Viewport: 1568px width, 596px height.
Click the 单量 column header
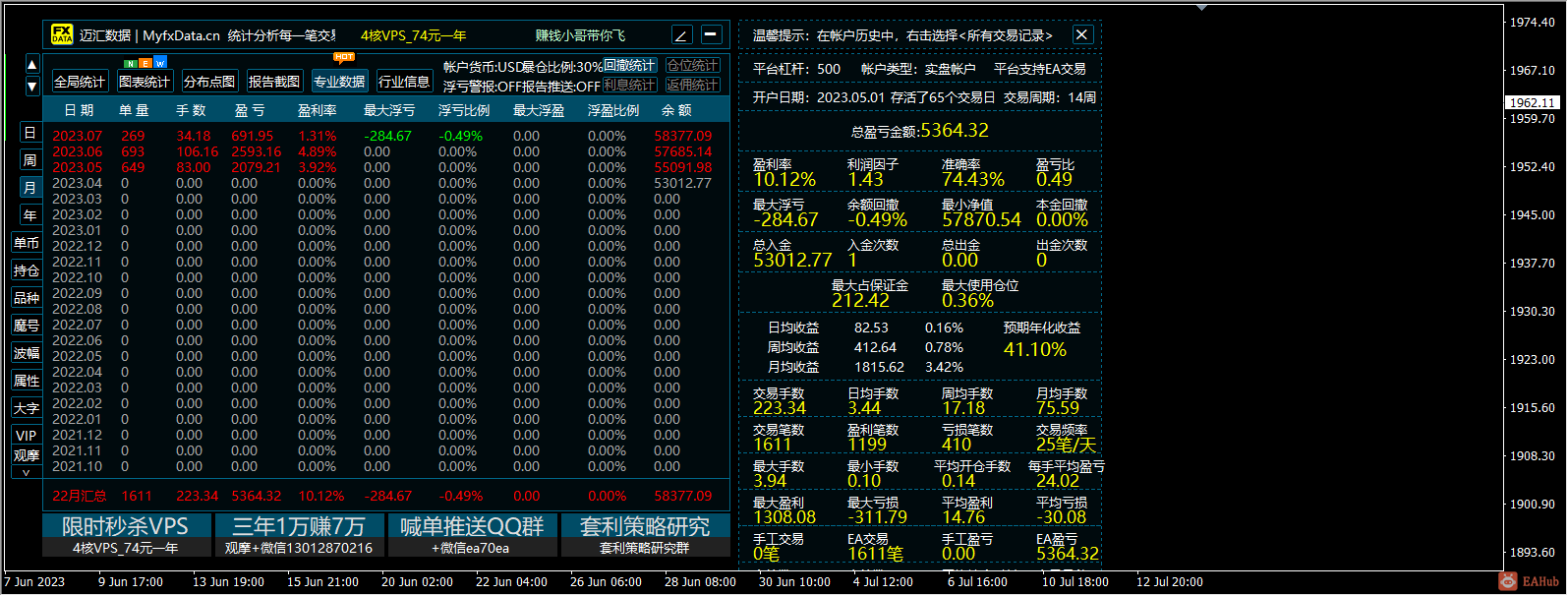pos(134,110)
